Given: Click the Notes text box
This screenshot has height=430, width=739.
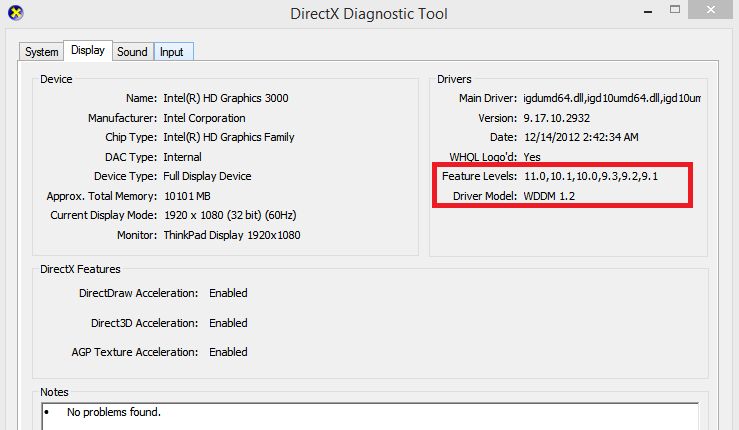Looking at the screenshot, I should pos(370,417).
